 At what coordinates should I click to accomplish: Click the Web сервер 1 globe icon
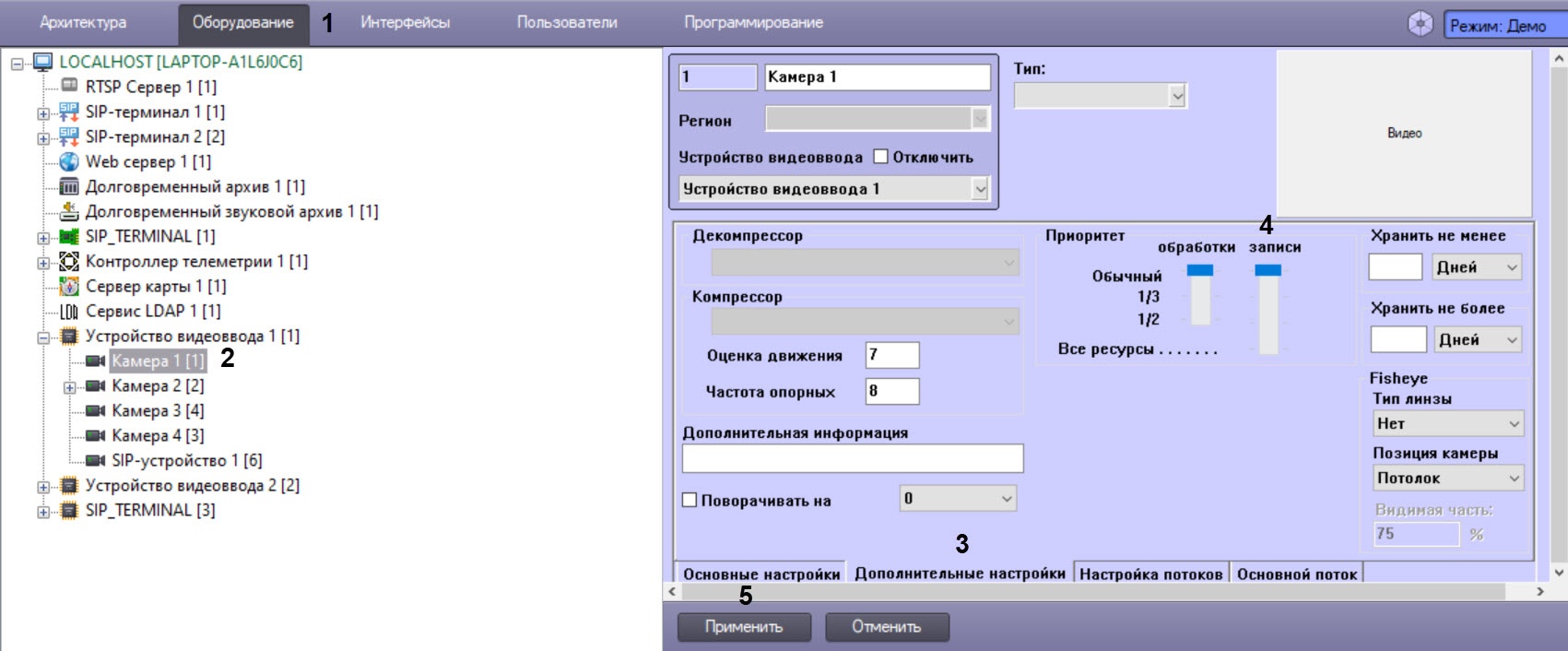pyautogui.click(x=69, y=161)
